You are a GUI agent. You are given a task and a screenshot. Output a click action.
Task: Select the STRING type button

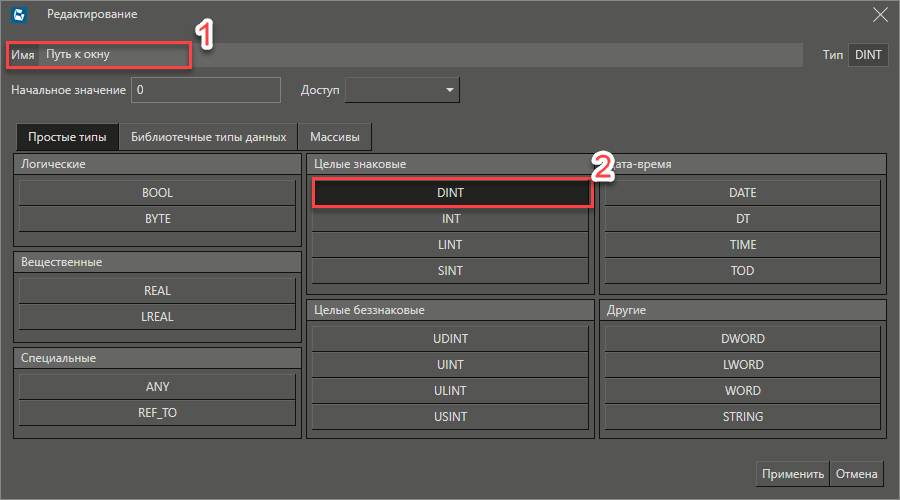[742, 417]
